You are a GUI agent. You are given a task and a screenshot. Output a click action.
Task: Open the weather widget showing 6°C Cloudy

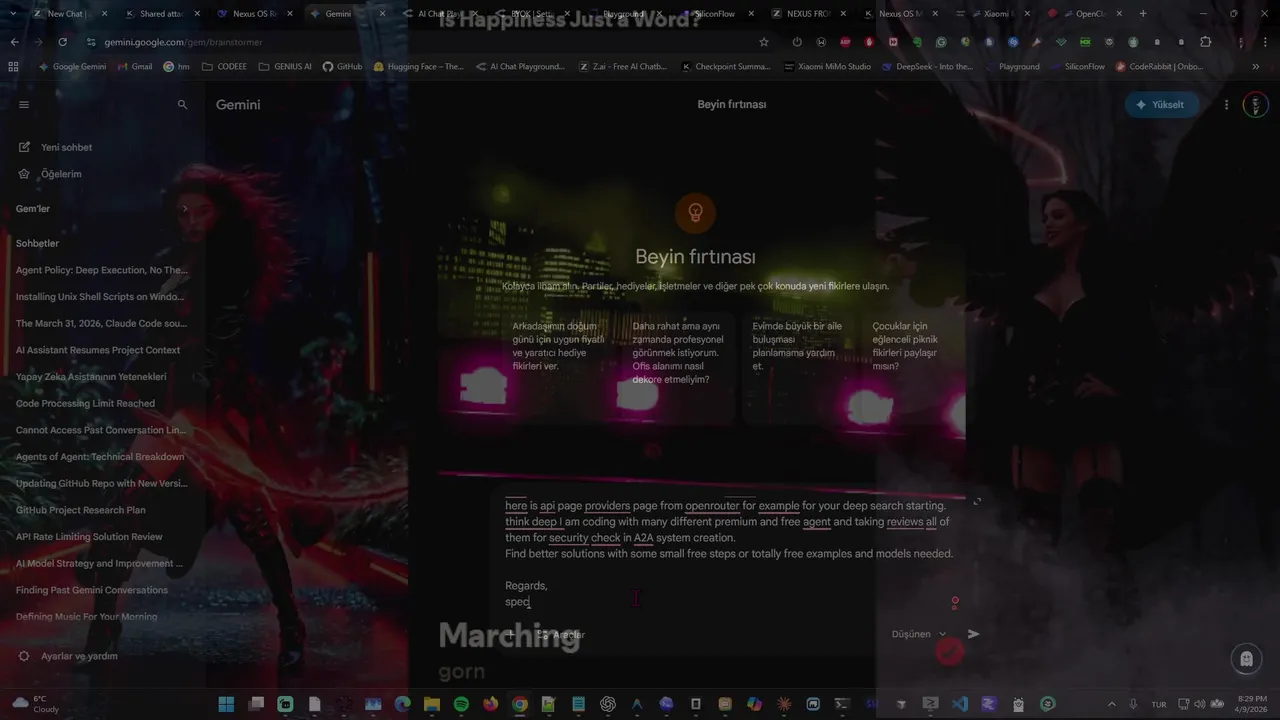(x=36, y=704)
